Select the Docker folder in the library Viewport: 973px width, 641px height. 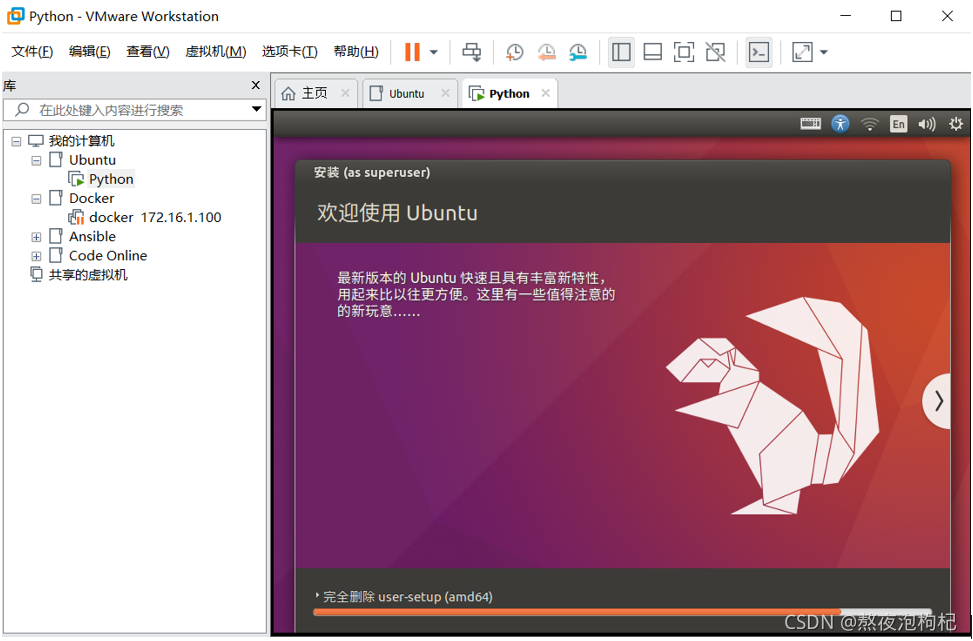pos(91,199)
